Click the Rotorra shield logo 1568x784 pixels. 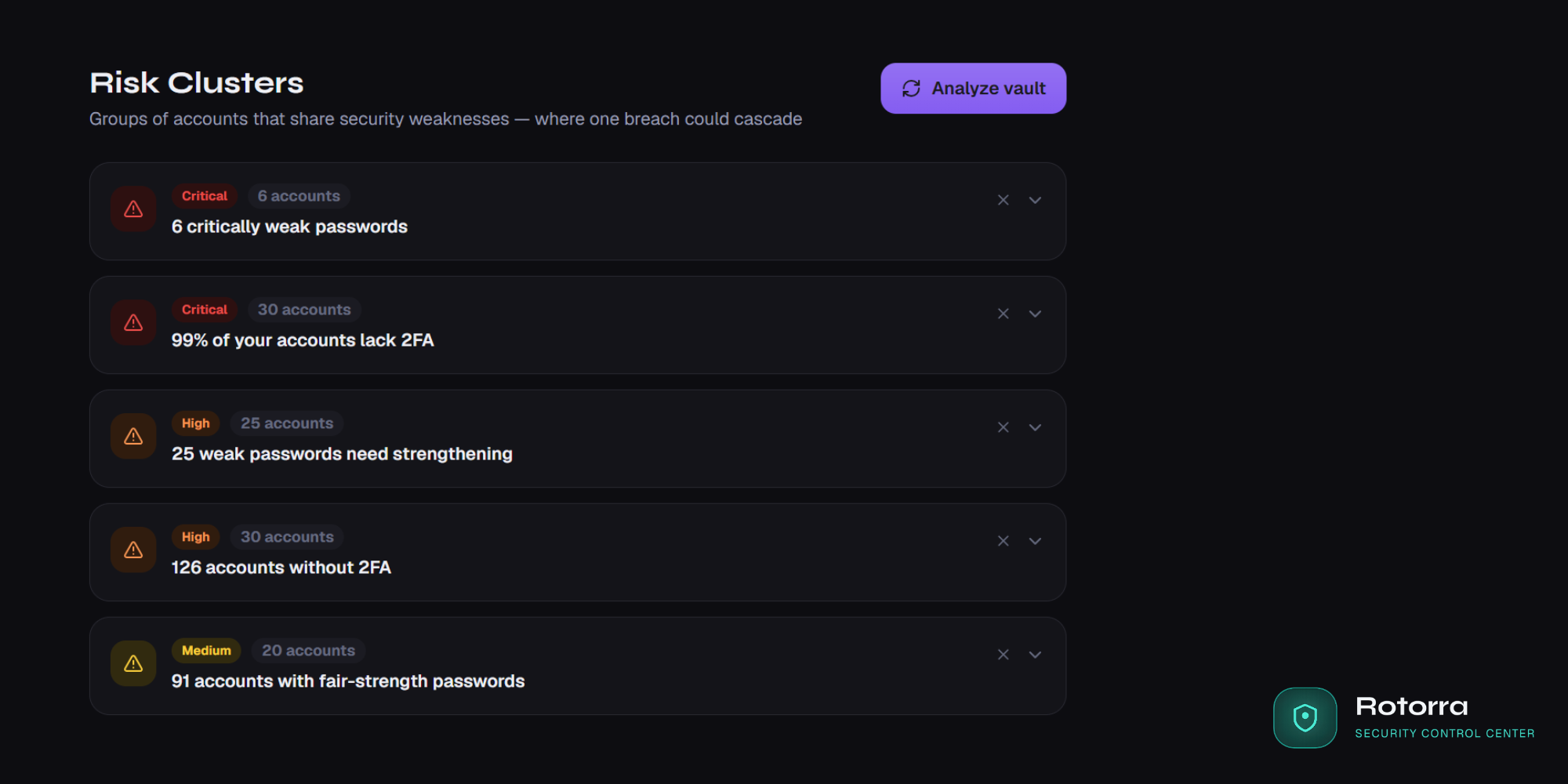tap(1305, 717)
